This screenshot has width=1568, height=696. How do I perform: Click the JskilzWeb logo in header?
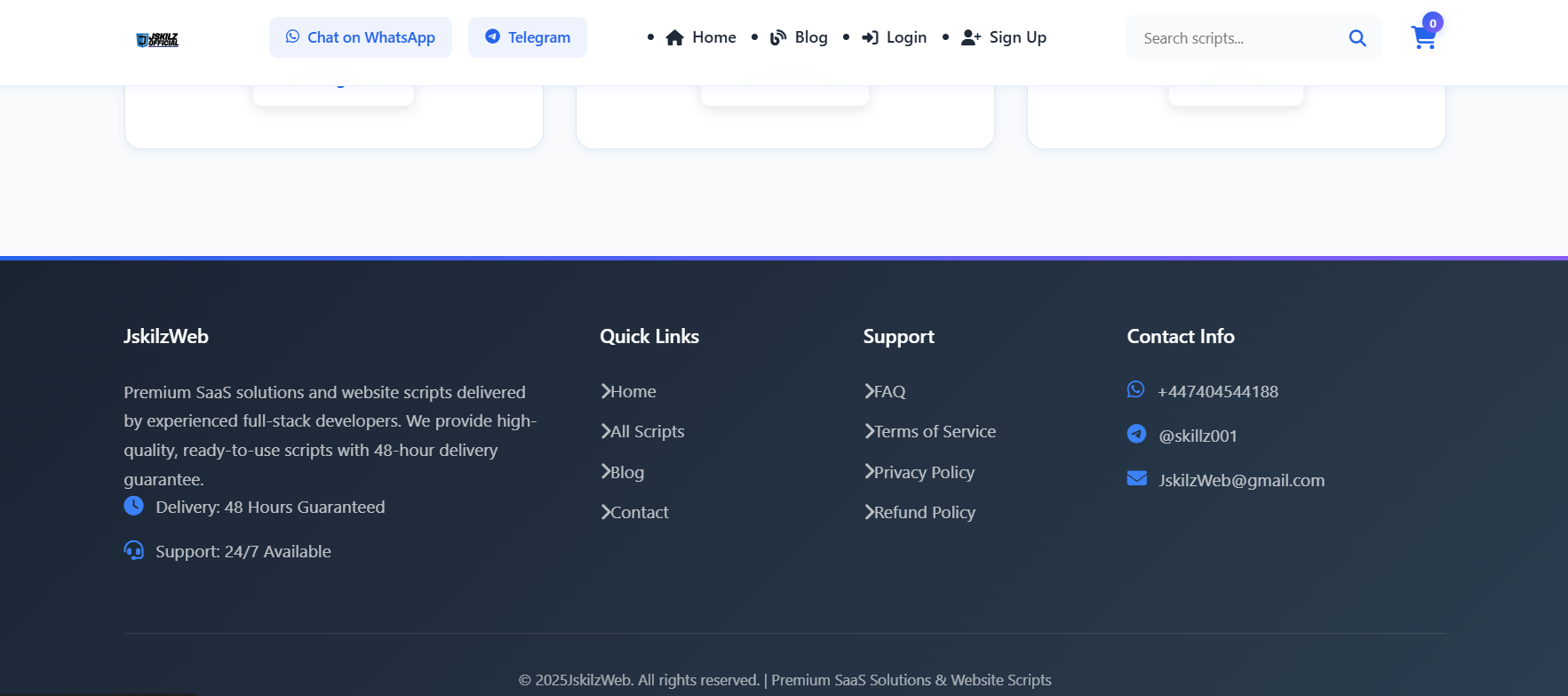point(157,39)
